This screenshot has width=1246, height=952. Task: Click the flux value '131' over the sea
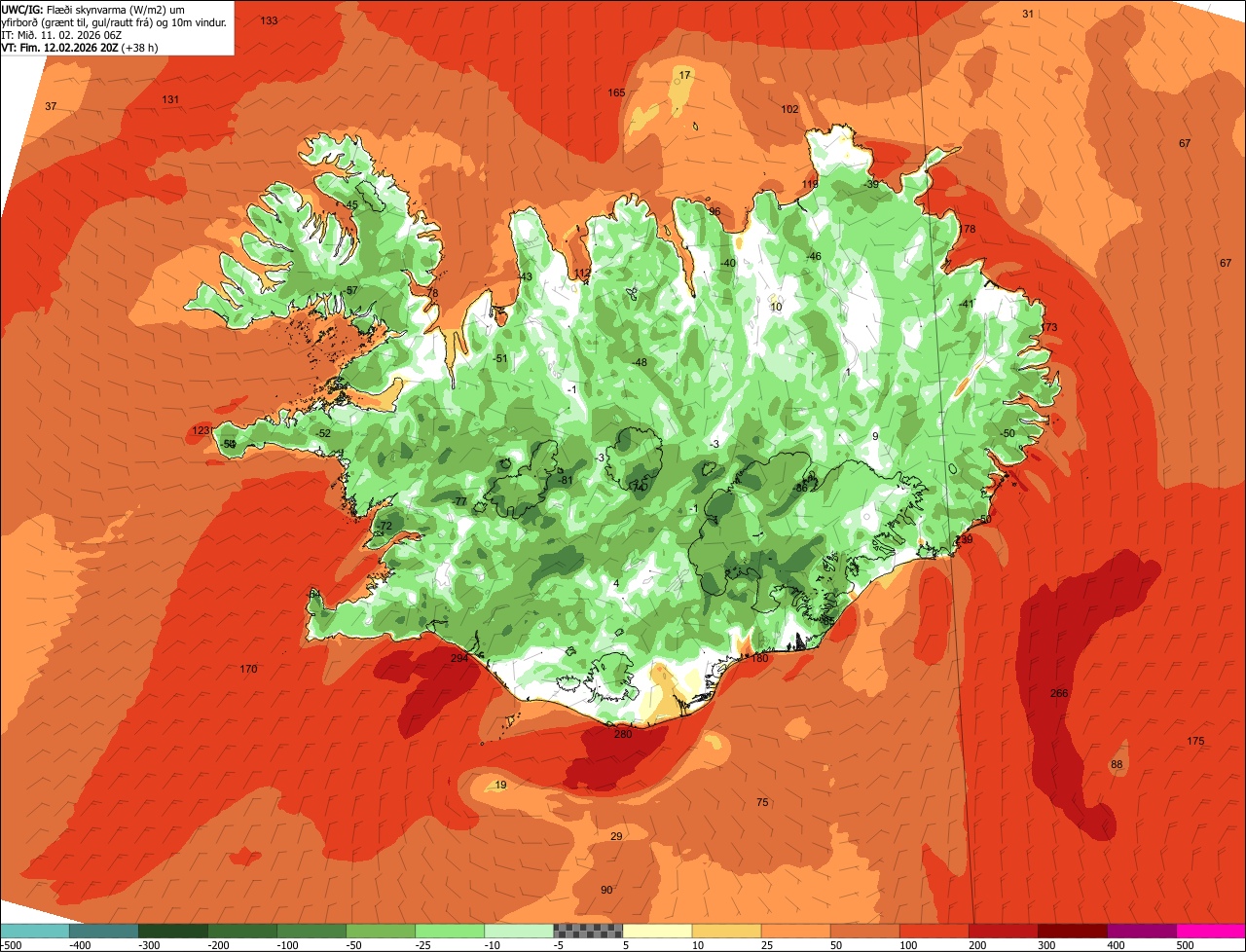(x=170, y=99)
